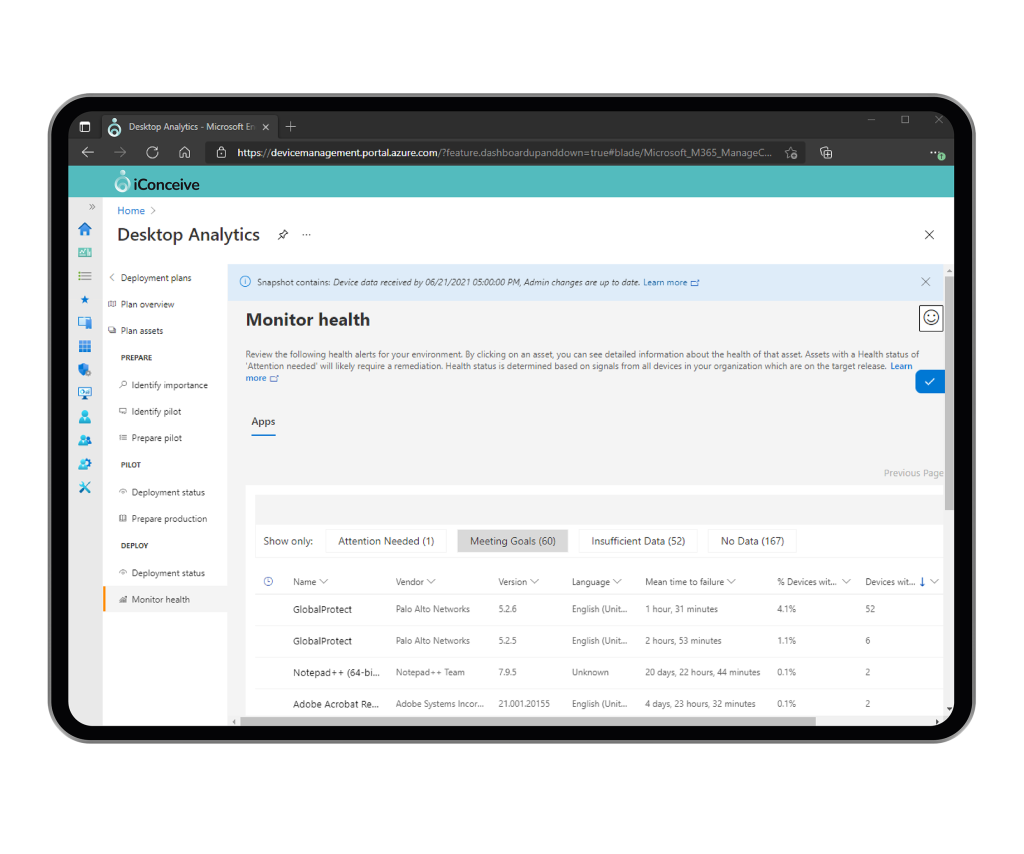The image size is (1024, 854).
Task: Open the Vendor column dropdown
Action: click(430, 582)
